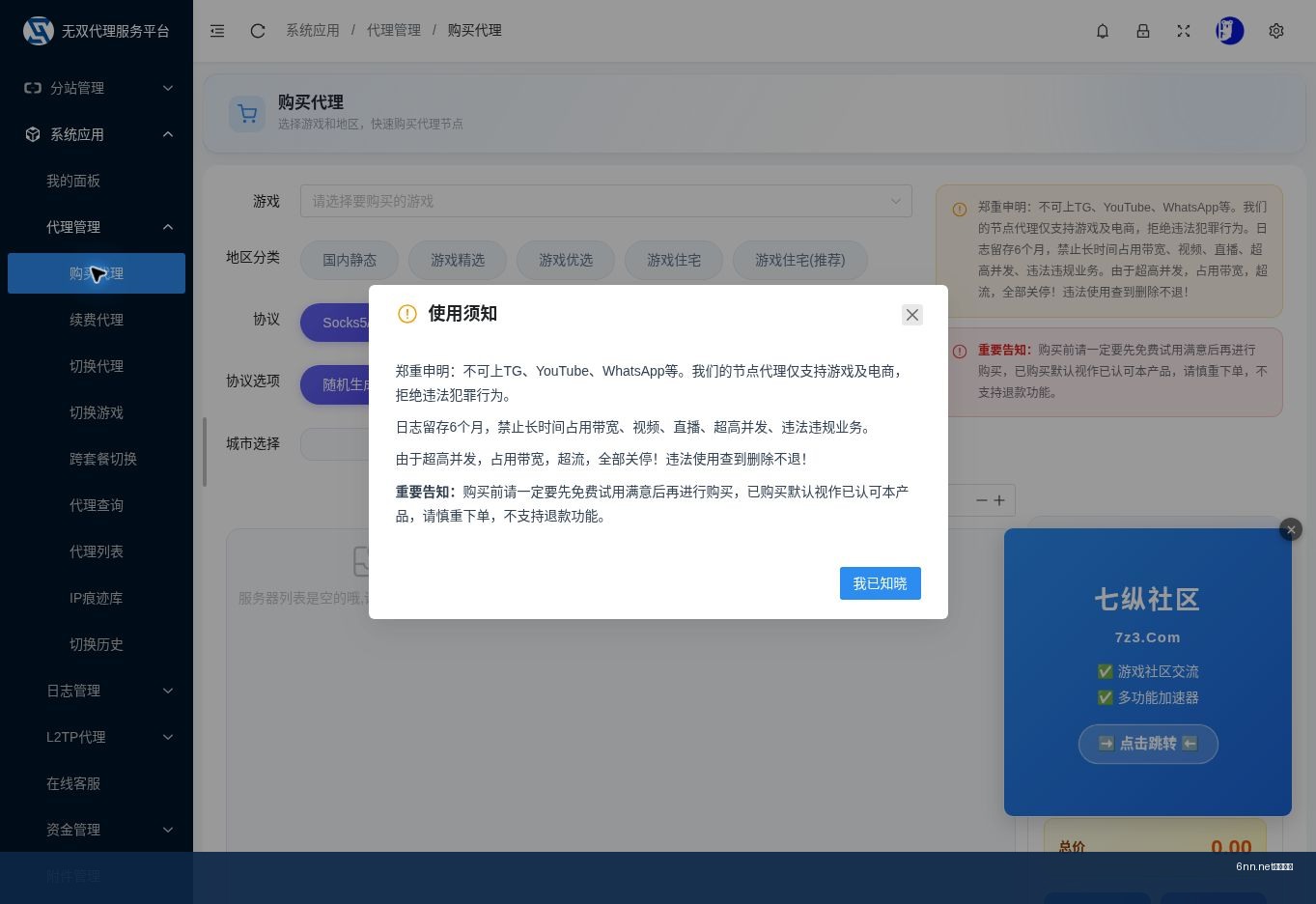
Task: Click the quantity plus stepper
Action: click(999, 500)
